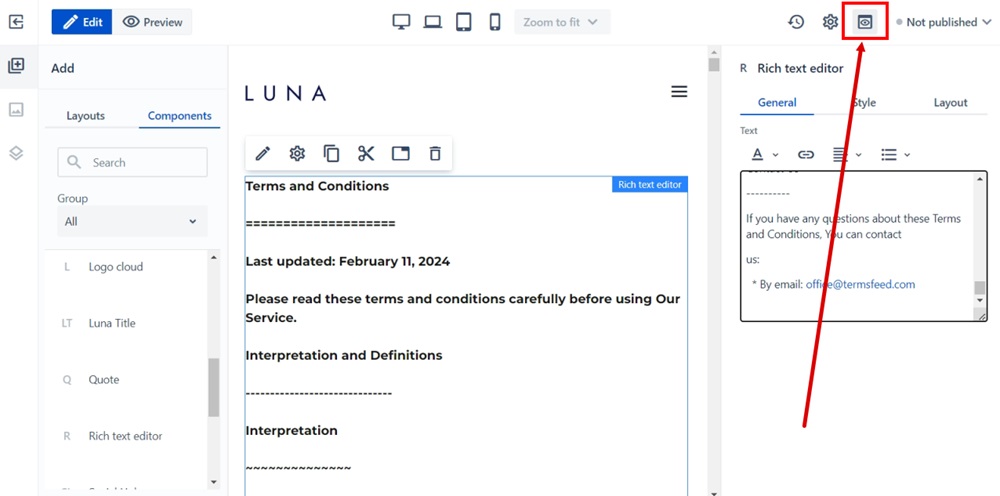Click the component list scroll up arrow
This screenshot has height=496, width=1000.
tap(214, 258)
